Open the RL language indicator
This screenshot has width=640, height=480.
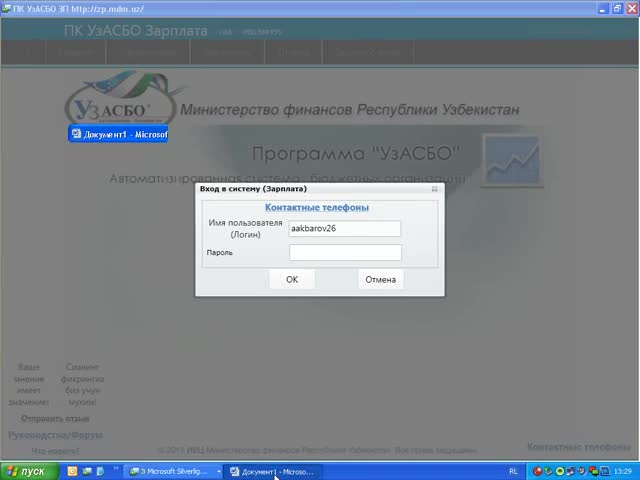(x=513, y=471)
